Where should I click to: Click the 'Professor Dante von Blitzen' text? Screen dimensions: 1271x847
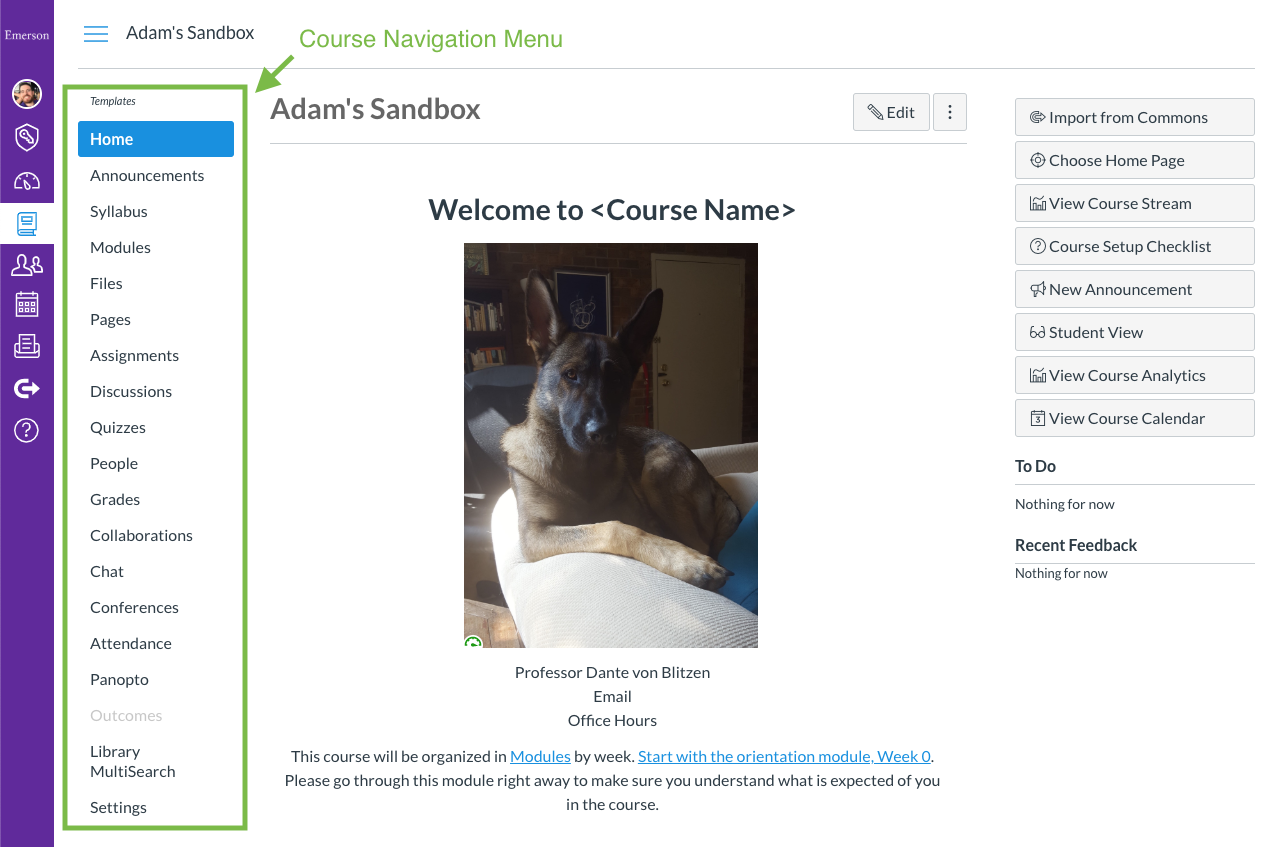coord(612,672)
